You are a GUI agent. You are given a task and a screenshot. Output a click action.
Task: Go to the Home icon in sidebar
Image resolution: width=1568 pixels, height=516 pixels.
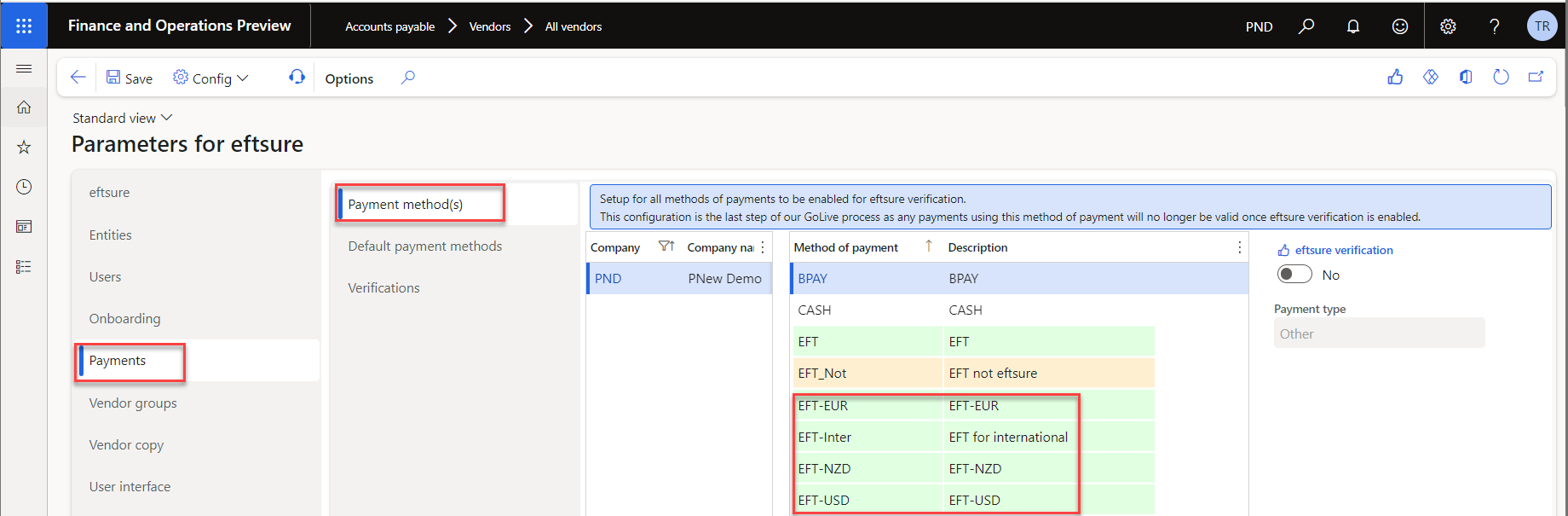click(24, 107)
